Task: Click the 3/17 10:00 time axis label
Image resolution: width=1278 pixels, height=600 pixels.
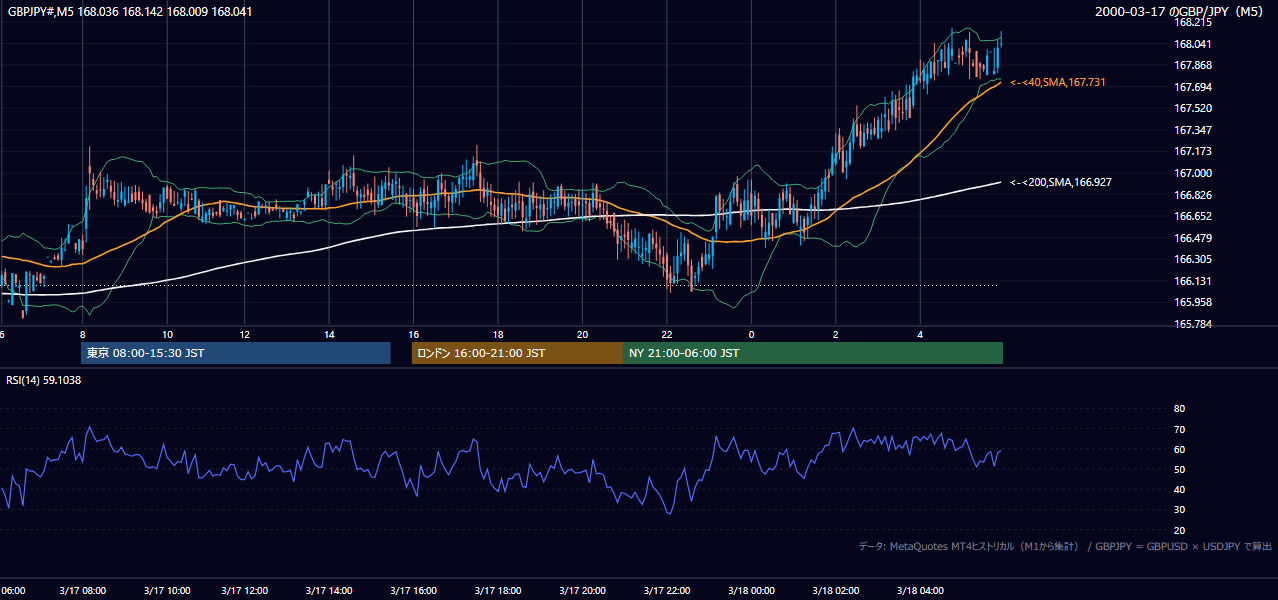Action: [167, 590]
